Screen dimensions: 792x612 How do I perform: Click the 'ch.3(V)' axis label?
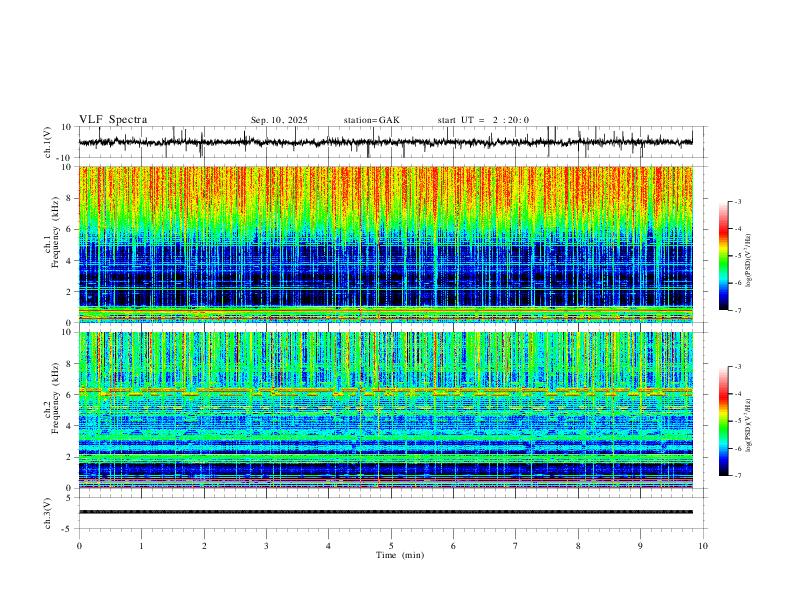click(x=48, y=513)
